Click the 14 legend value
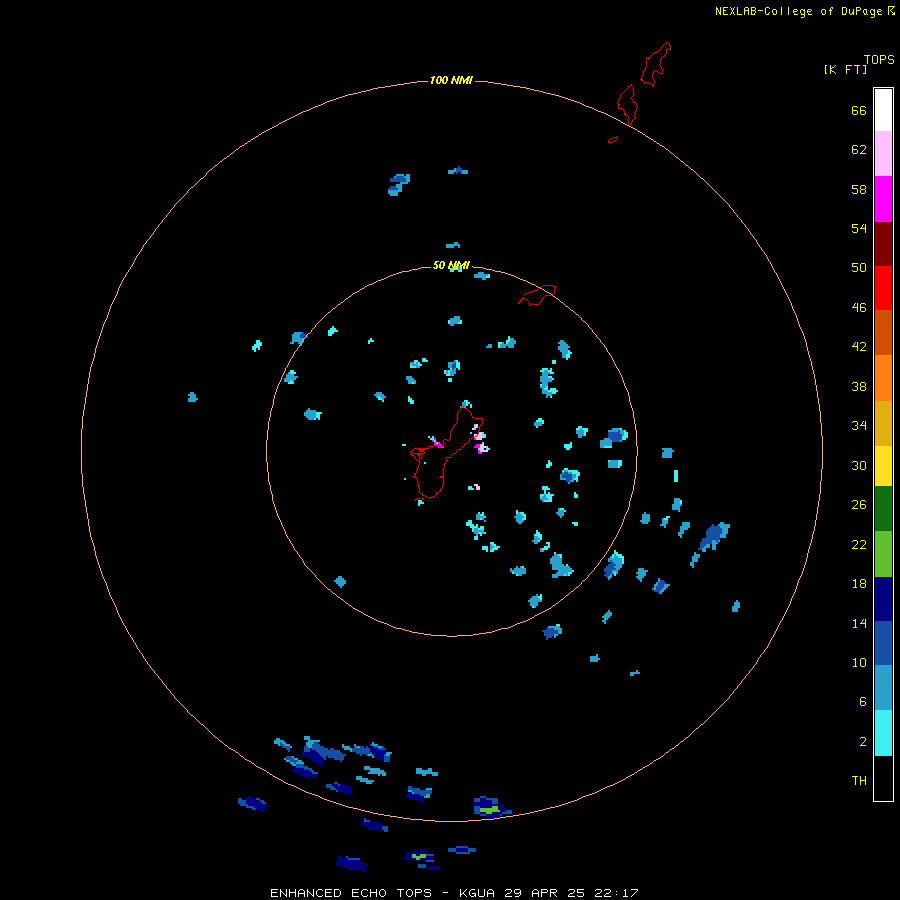Screen dimensions: 900x900 (859, 623)
